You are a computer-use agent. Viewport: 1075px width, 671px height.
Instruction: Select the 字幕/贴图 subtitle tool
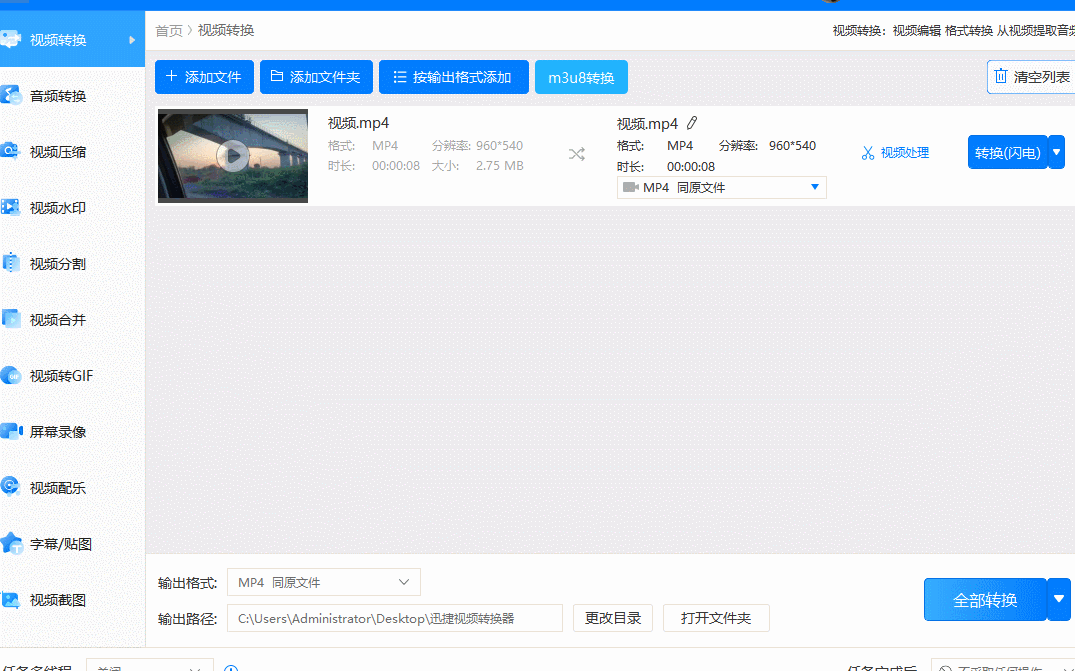coord(60,543)
